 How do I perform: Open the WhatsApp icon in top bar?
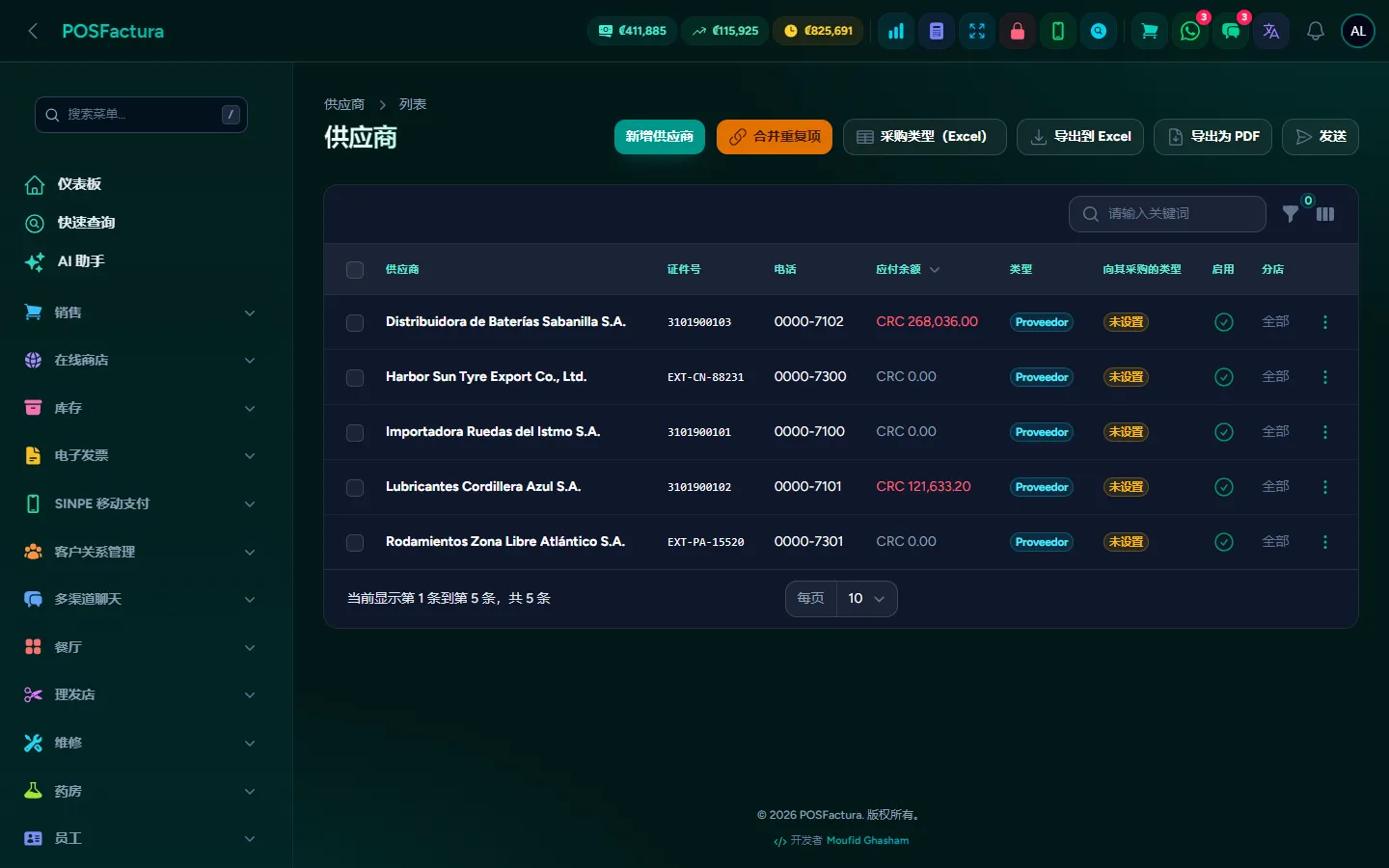click(1190, 31)
